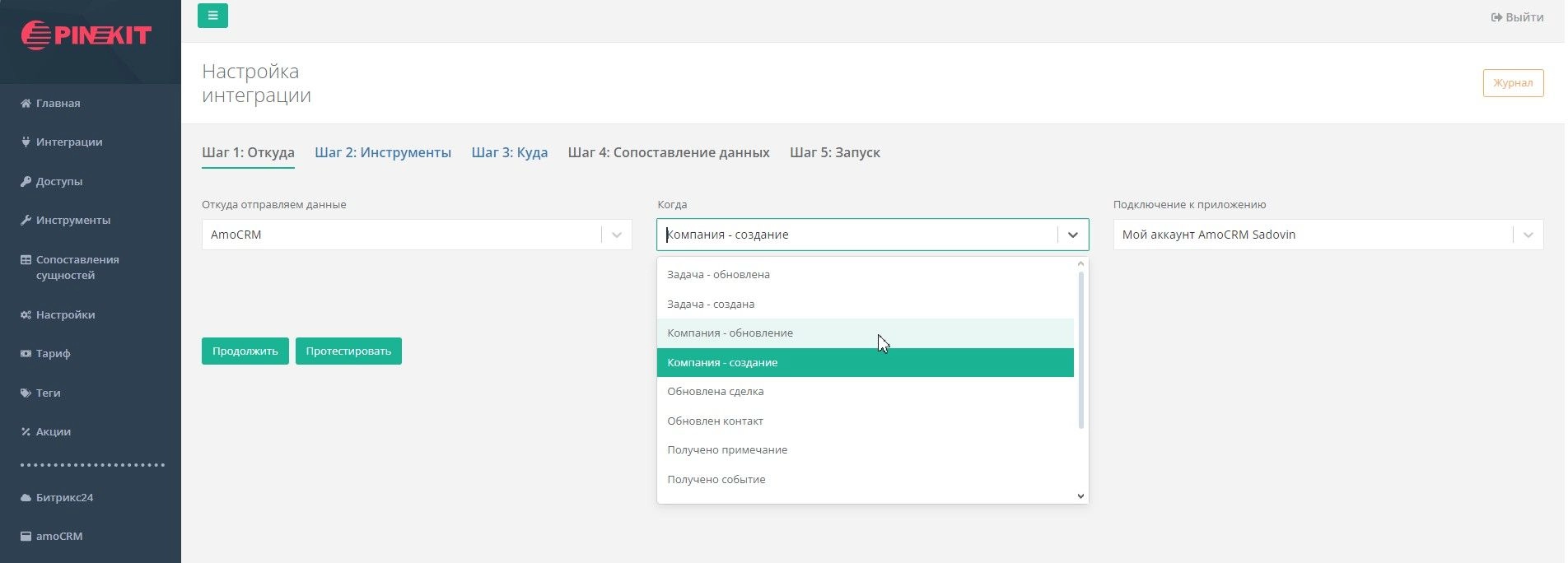Screen dimensions: 1568x563
Task: Click the dropdown list scrollbar thumb
Action: tap(1080, 350)
